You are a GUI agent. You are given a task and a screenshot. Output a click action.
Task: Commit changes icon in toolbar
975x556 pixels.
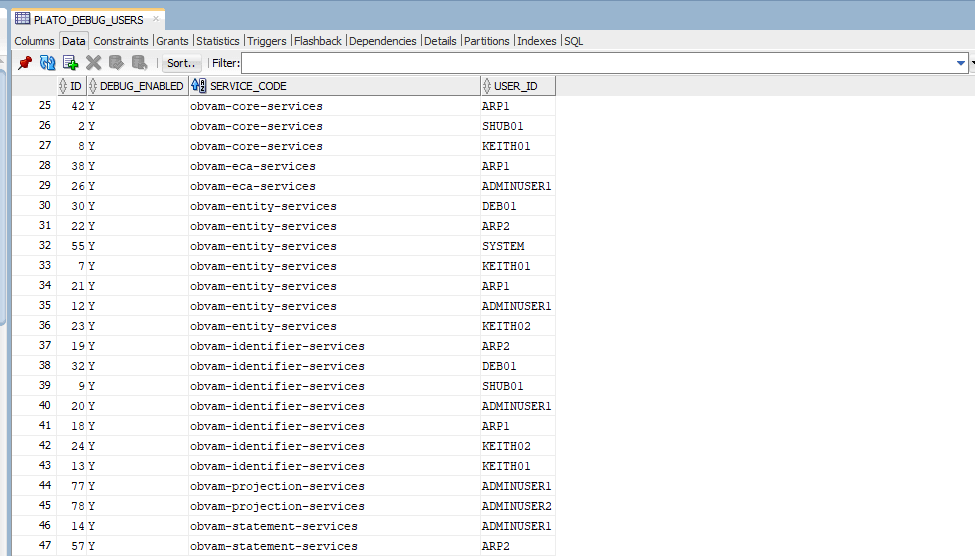pos(116,63)
